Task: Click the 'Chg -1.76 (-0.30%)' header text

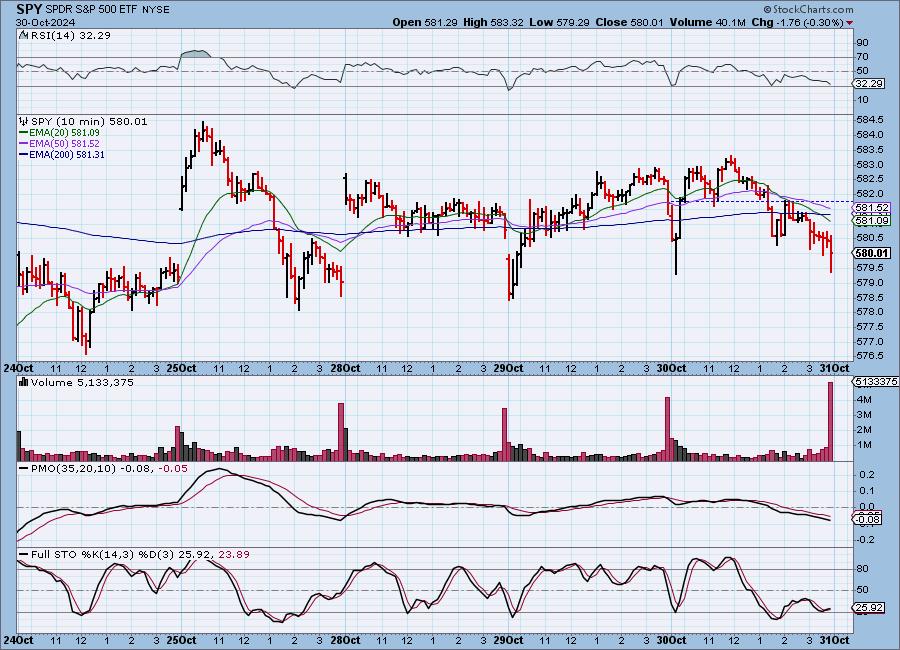Action: pos(797,22)
